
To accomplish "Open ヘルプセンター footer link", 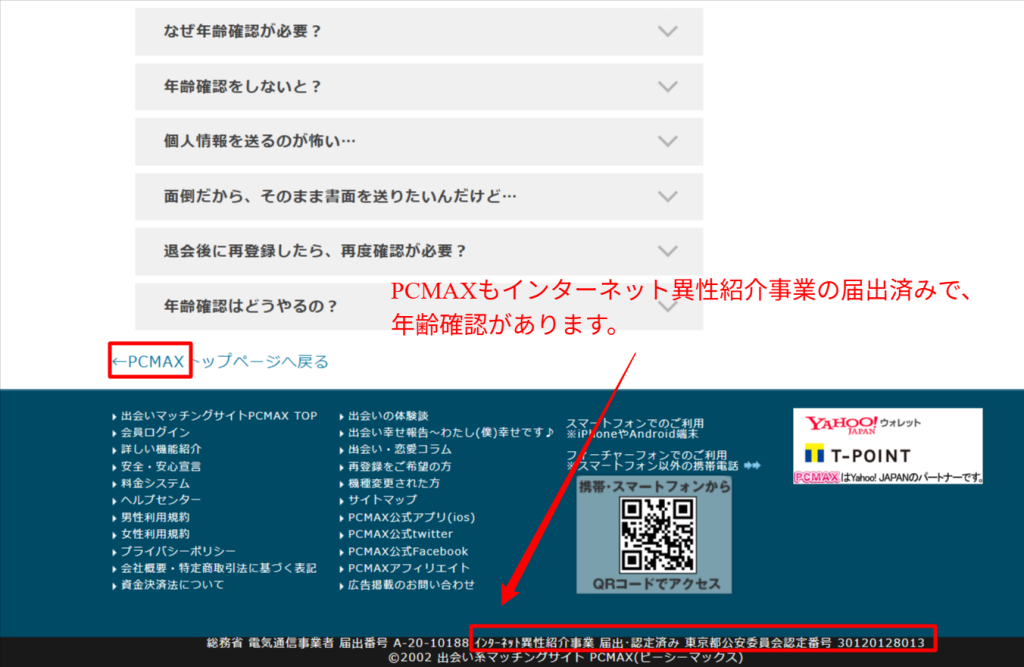I will tap(161, 500).
